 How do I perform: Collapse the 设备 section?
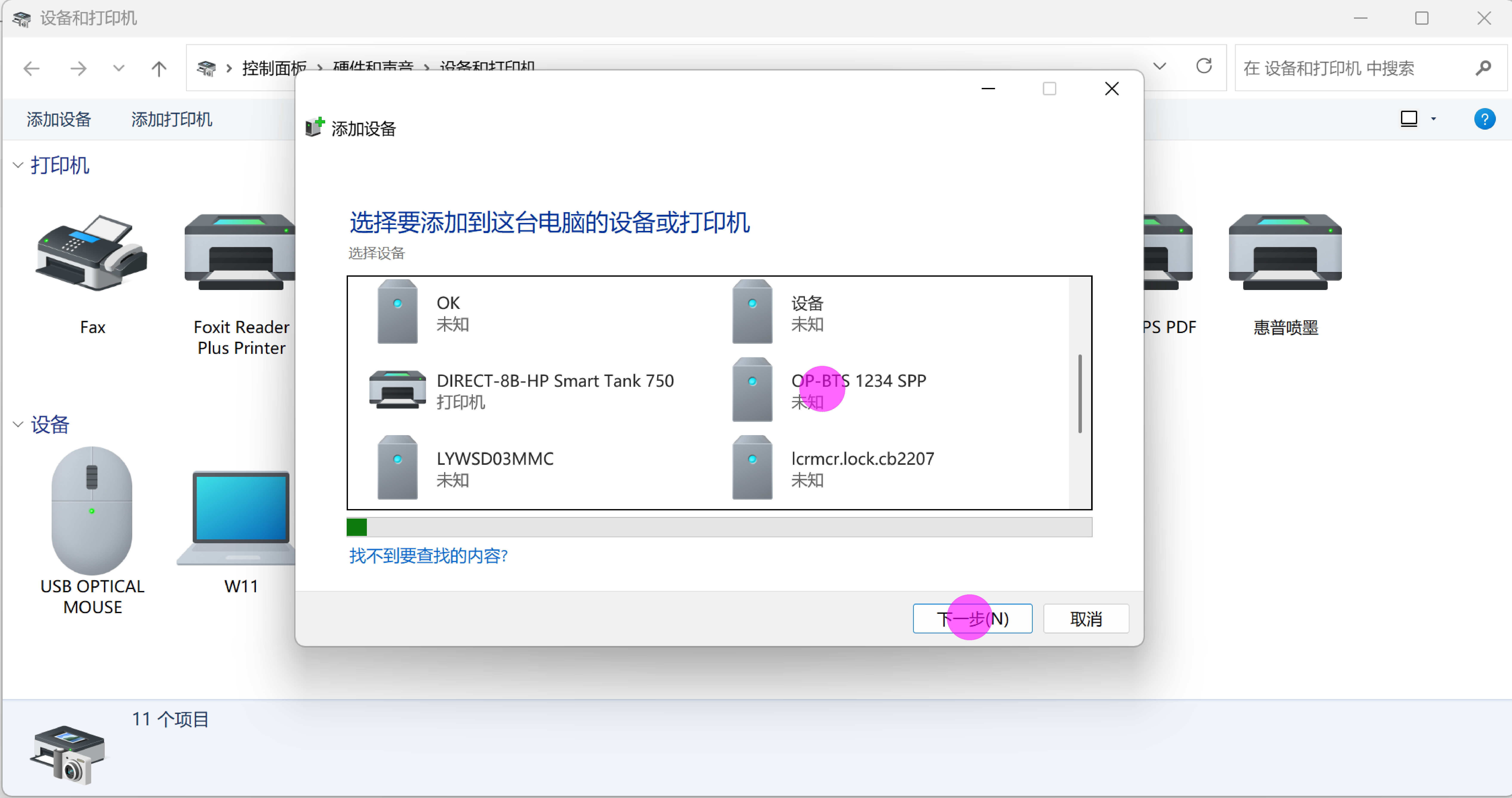click(x=18, y=424)
